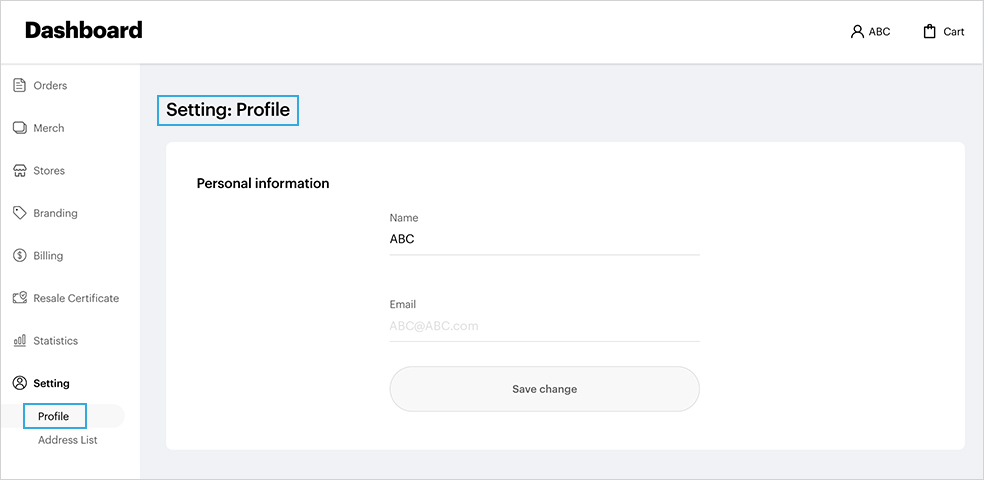Viewport: 984px width, 480px height.
Task: Click the Branding tag icon
Action: 19,213
